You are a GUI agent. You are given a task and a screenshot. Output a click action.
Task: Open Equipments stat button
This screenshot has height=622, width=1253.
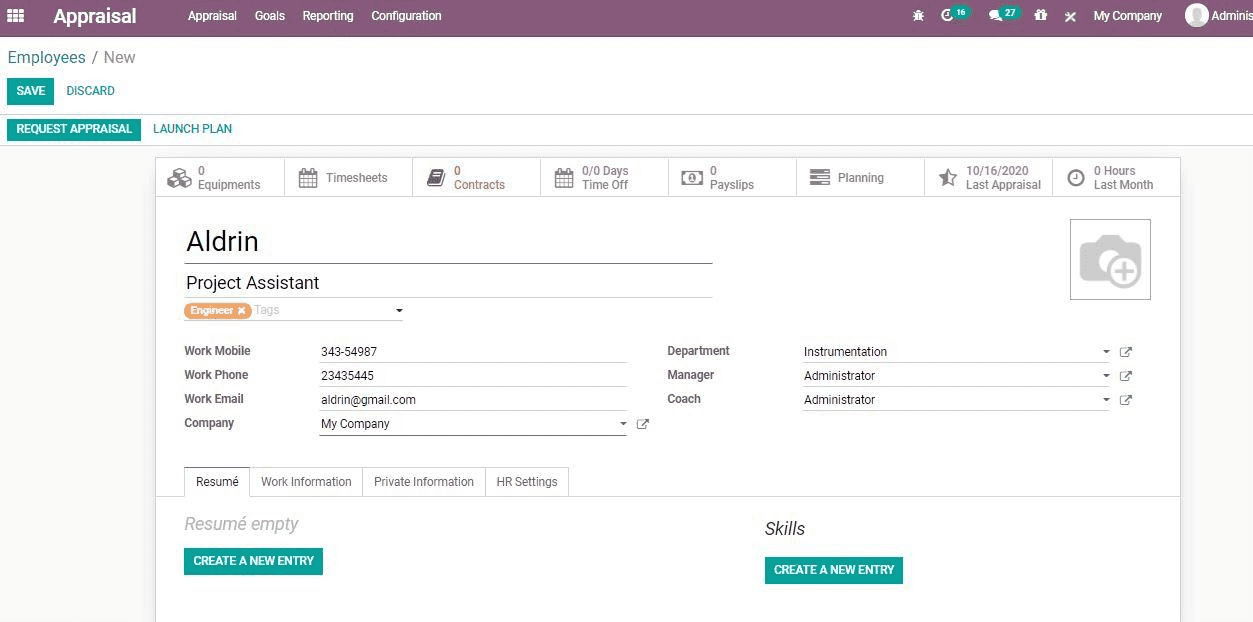[220, 178]
